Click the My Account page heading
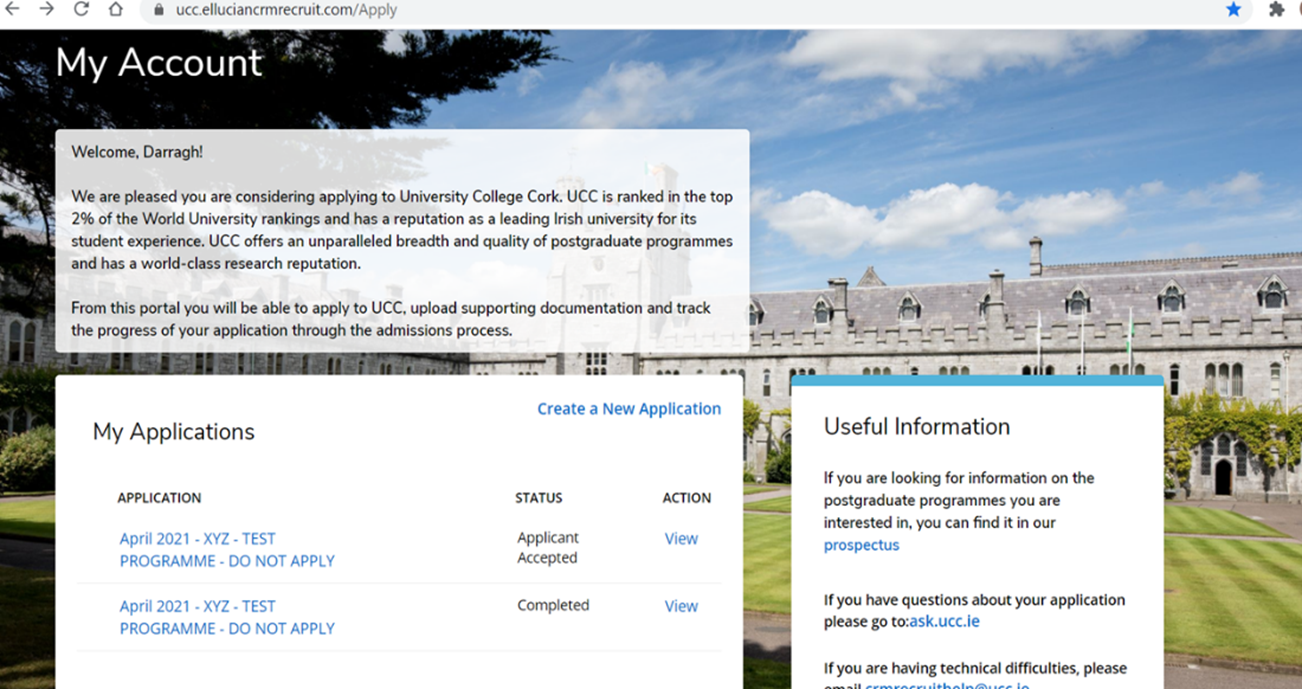The width and height of the screenshot is (1302, 689). click(x=159, y=62)
